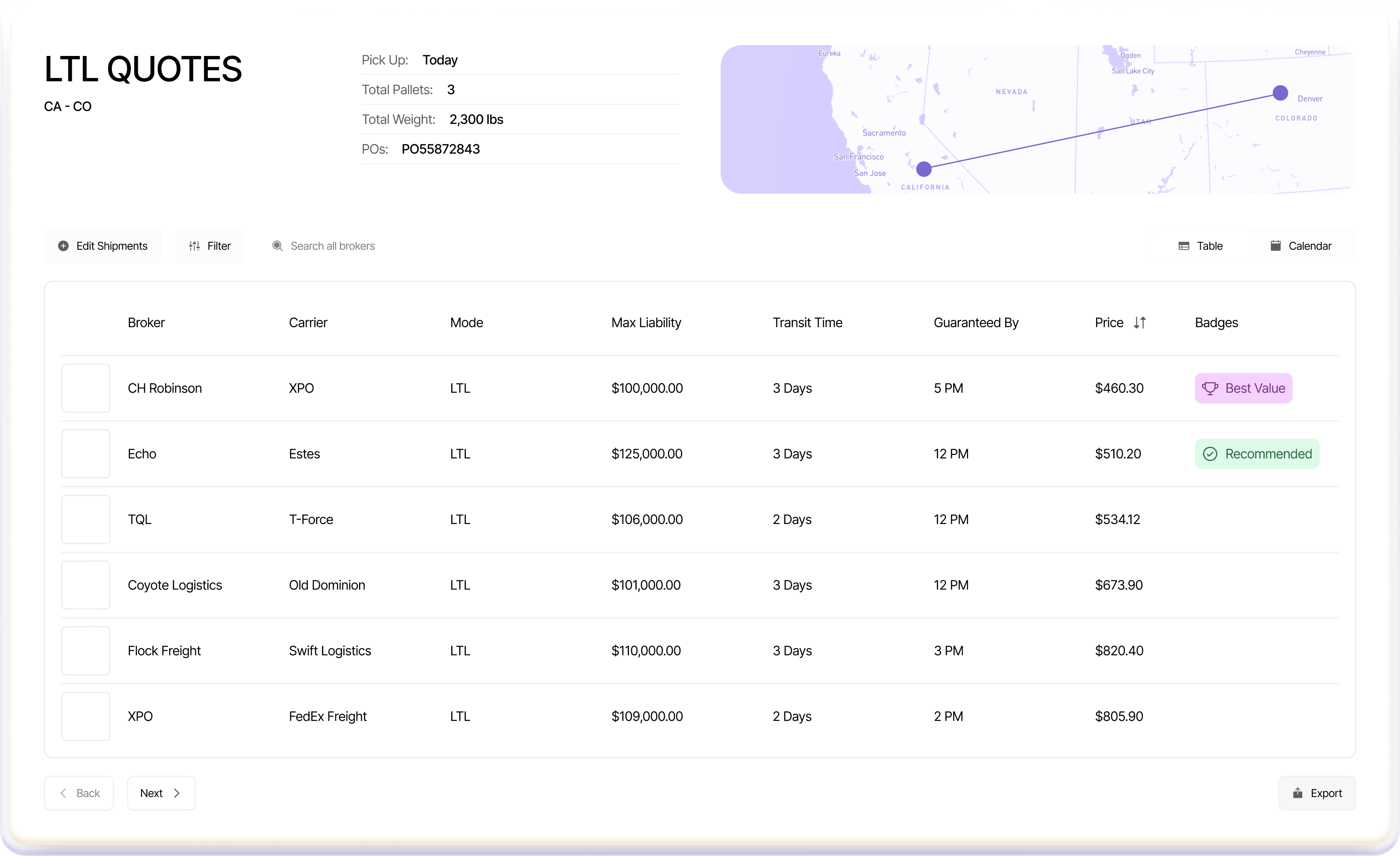This screenshot has height=856, width=1400.
Task: Switch to the Calendar view tab
Action: pyautogui.click(x=1301, y=245)
